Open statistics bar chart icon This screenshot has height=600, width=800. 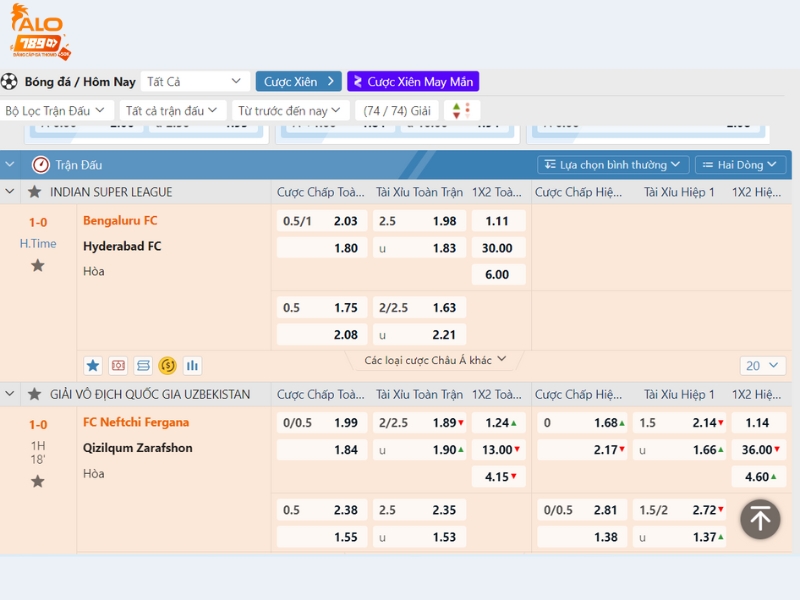(x=192, y=365)
